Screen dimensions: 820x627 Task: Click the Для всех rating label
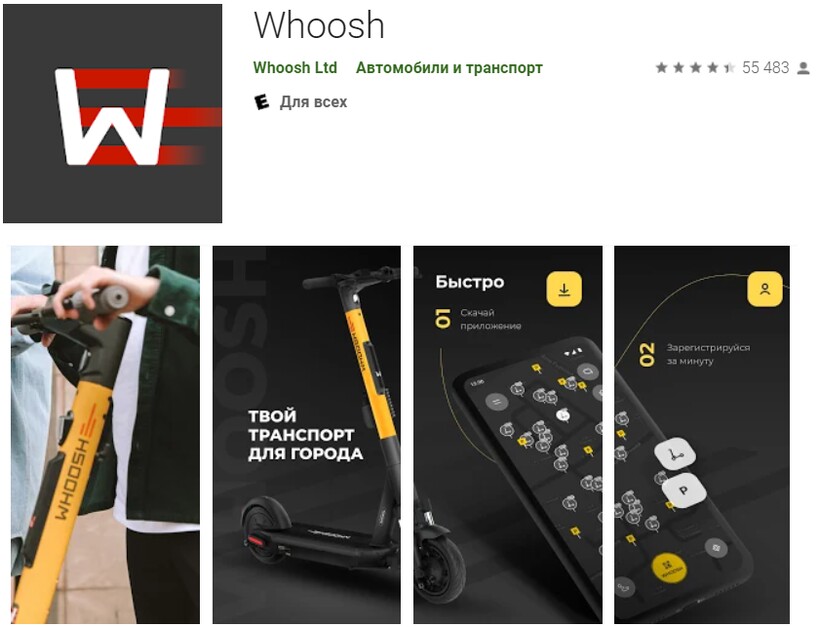click(x=313, y=101)
